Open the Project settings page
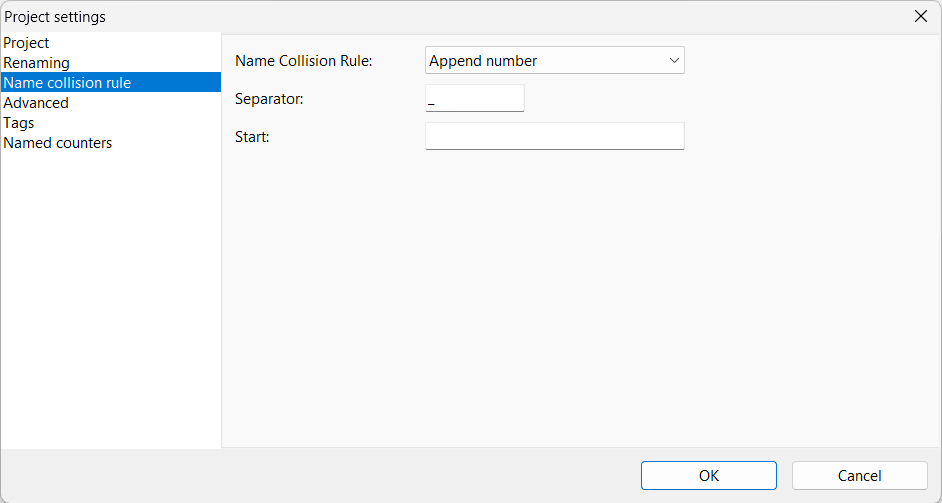This screenshot has height=503, width=942. 111,43
